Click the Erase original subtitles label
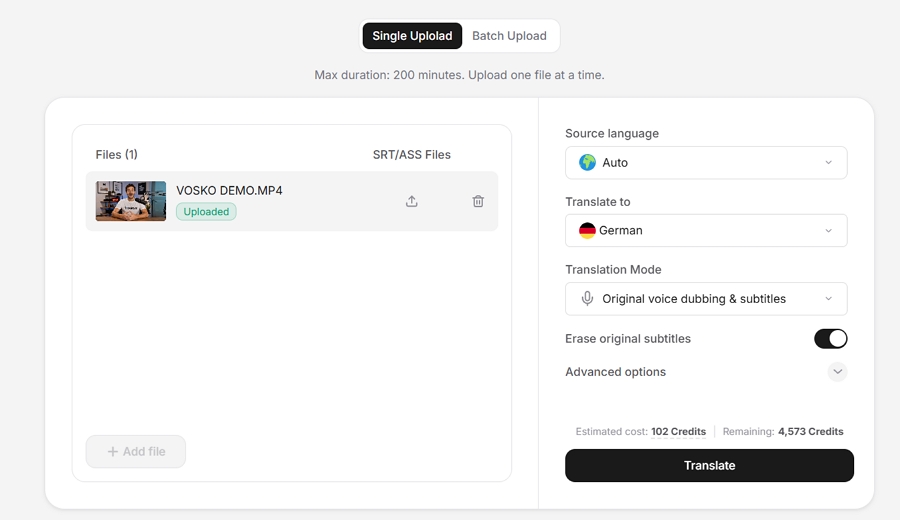 pyautogui.click(x=628, y=339)
